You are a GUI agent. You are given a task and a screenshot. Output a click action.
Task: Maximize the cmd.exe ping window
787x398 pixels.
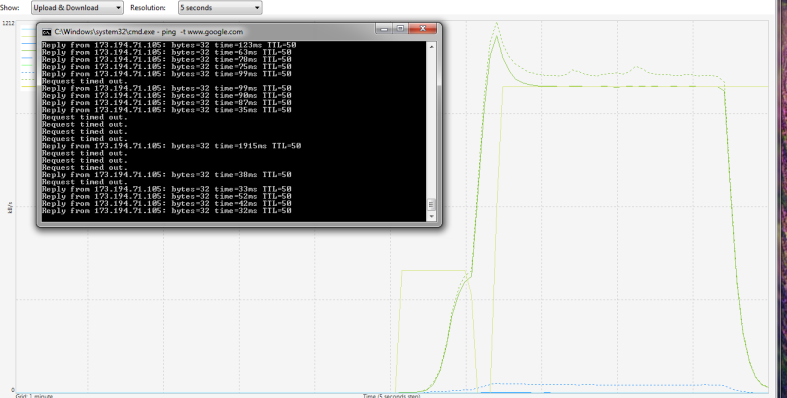[x=400, y=29]
